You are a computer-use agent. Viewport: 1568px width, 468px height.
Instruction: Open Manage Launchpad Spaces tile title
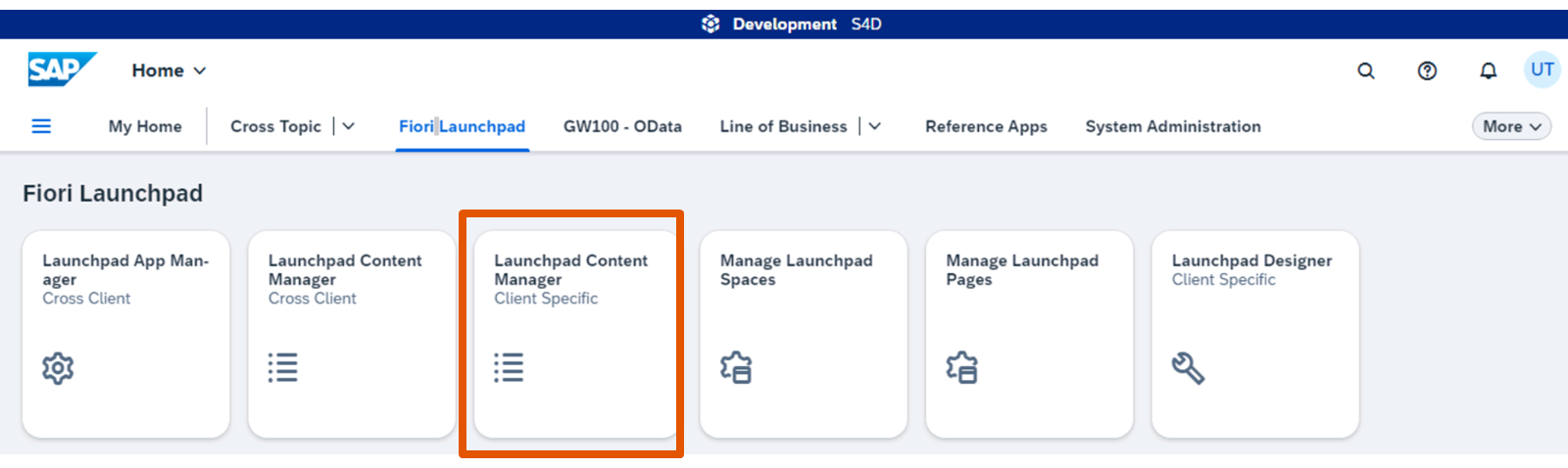coord(796,269)
